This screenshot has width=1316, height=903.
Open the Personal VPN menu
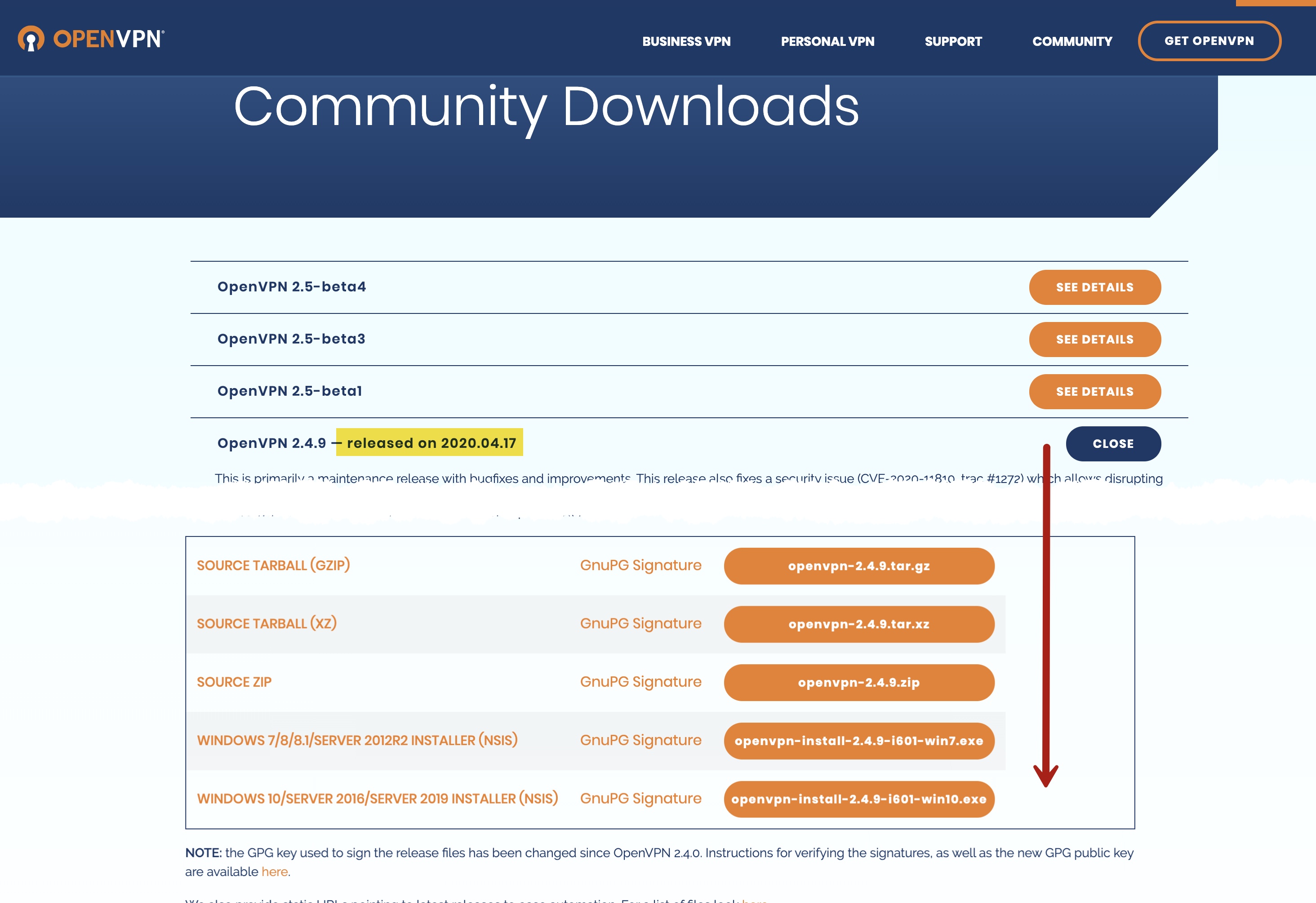827,41
